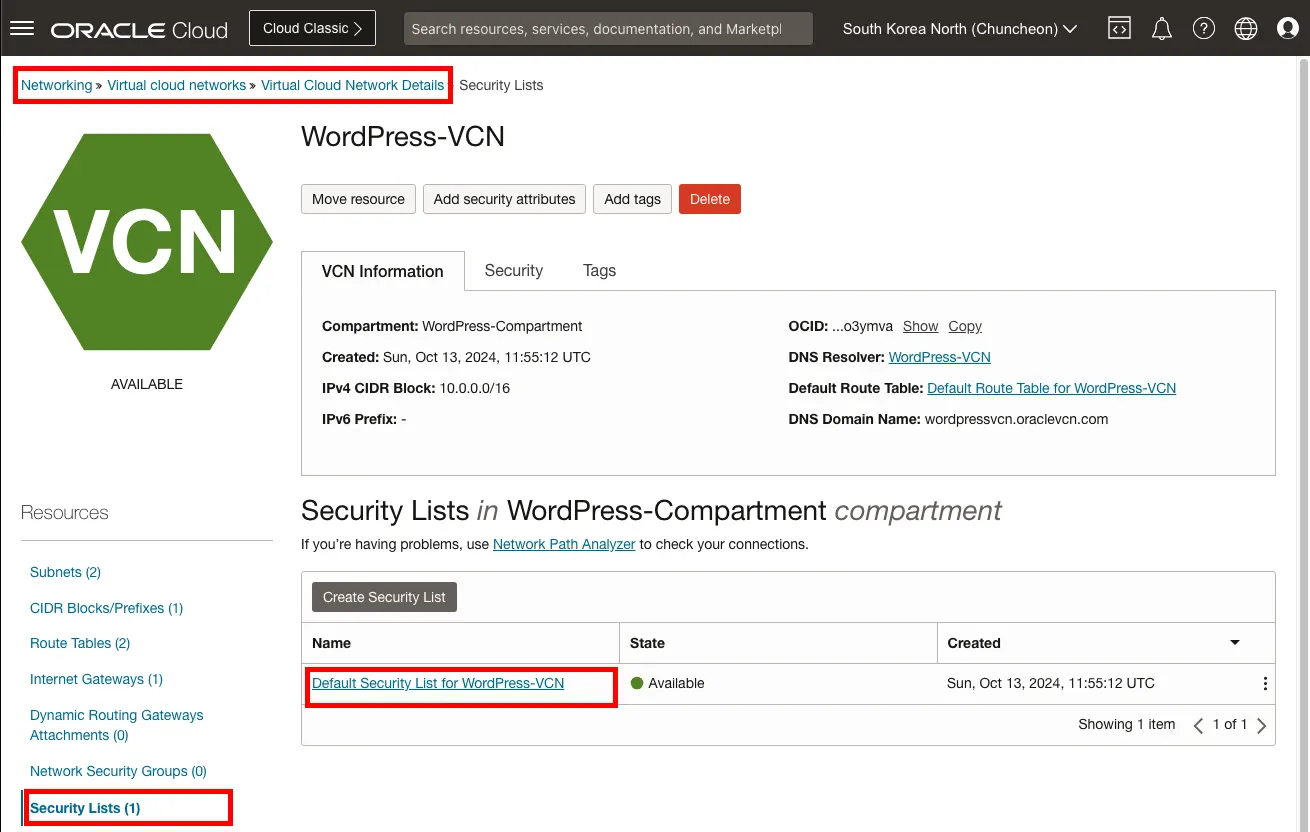Click Add security attributes button
Screen dimensions: 1310x832
pos(504,199)
